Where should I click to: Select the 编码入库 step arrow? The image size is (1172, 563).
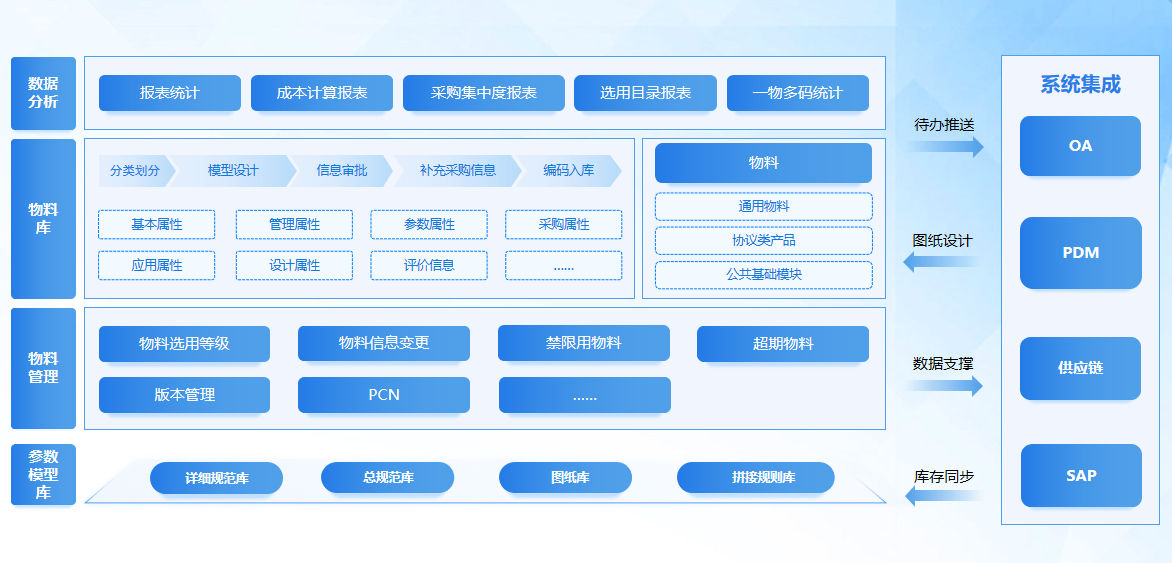point(568,171)
